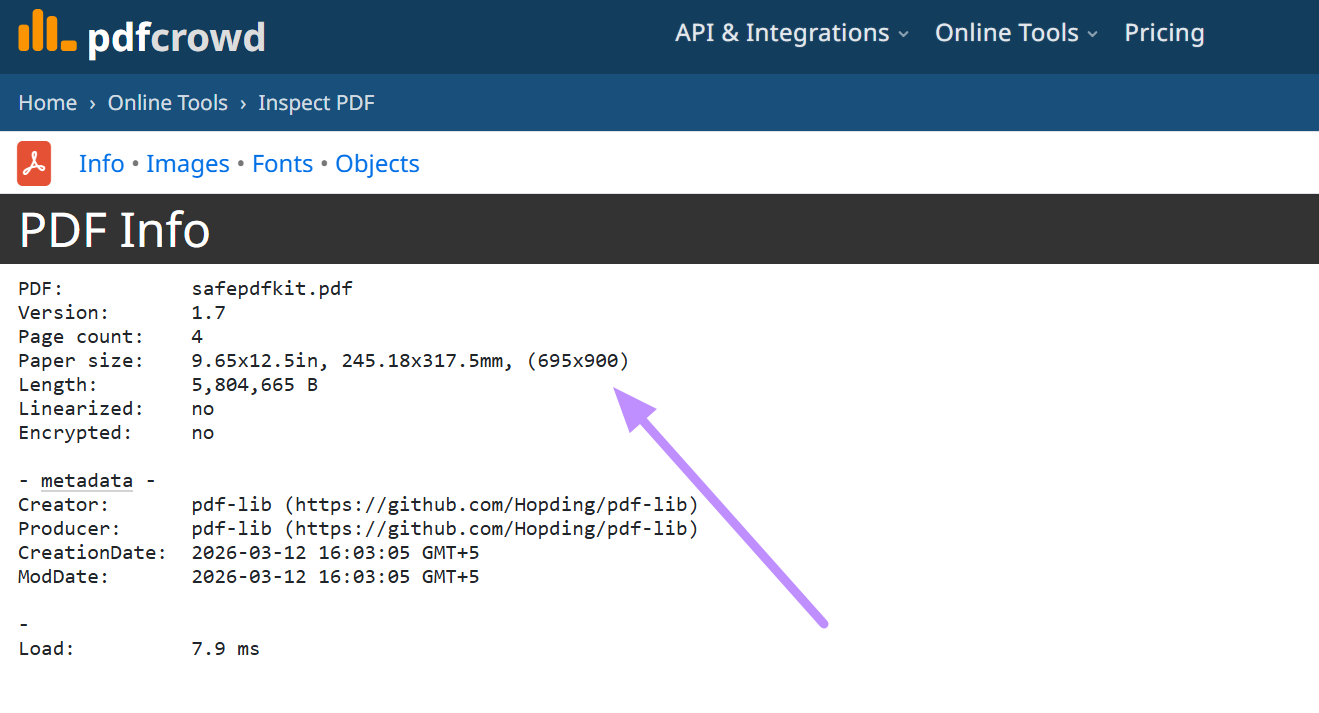This screenshot has height=713, width=1319.
Task: Switch to the Images tab
Action: 188,164
